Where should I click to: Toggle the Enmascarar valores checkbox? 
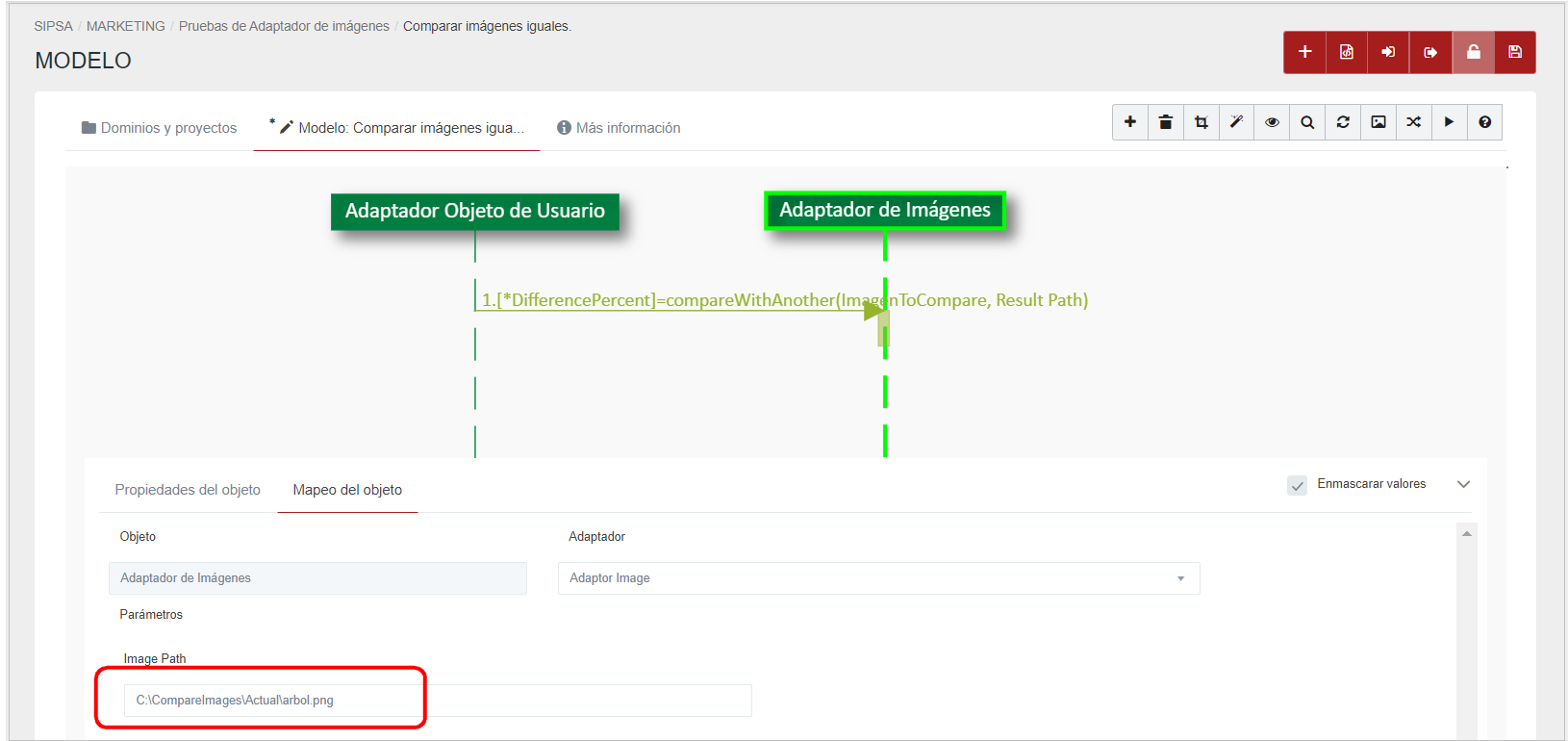click(x=1297, y=485)
